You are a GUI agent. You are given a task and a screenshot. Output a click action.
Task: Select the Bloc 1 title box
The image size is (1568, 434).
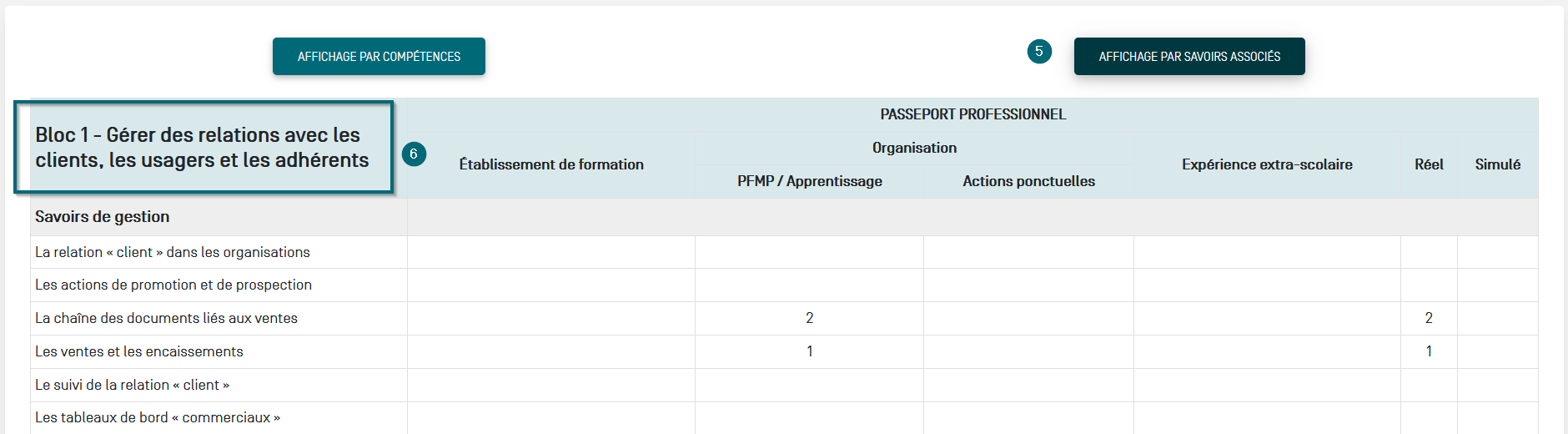click(x=203, y=148)
